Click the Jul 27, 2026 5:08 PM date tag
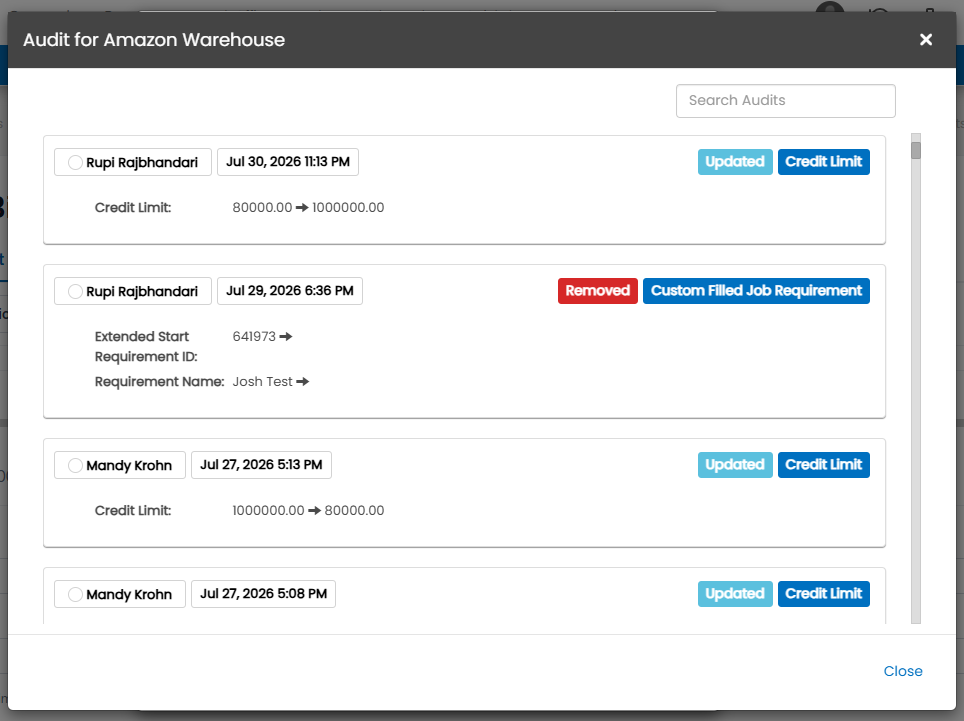The image size is (964, 721). point(263,594)
